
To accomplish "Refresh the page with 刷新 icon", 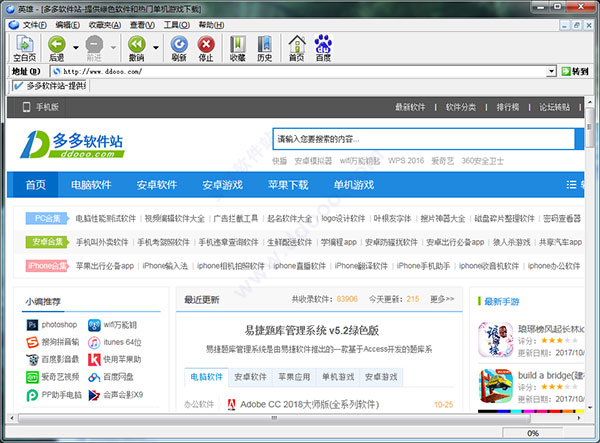I will point(179,48).
